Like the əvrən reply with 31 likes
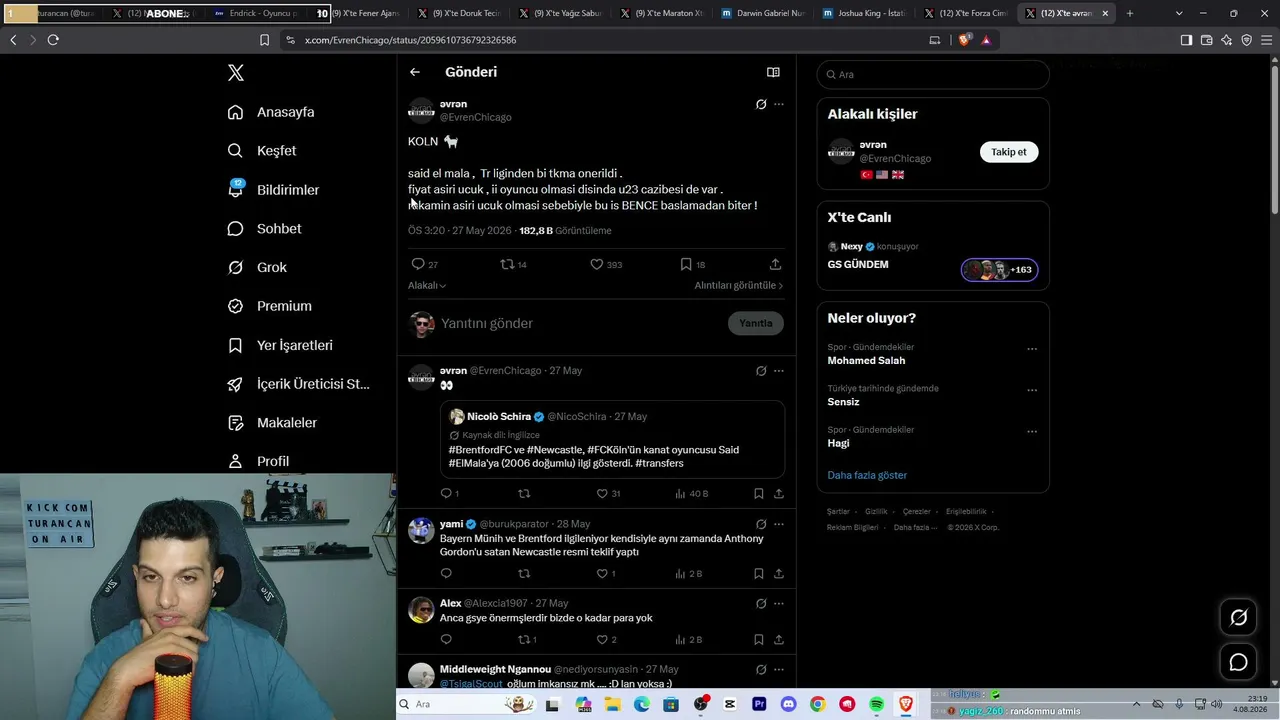This screenshot has height=720, width=1280. 608,493
